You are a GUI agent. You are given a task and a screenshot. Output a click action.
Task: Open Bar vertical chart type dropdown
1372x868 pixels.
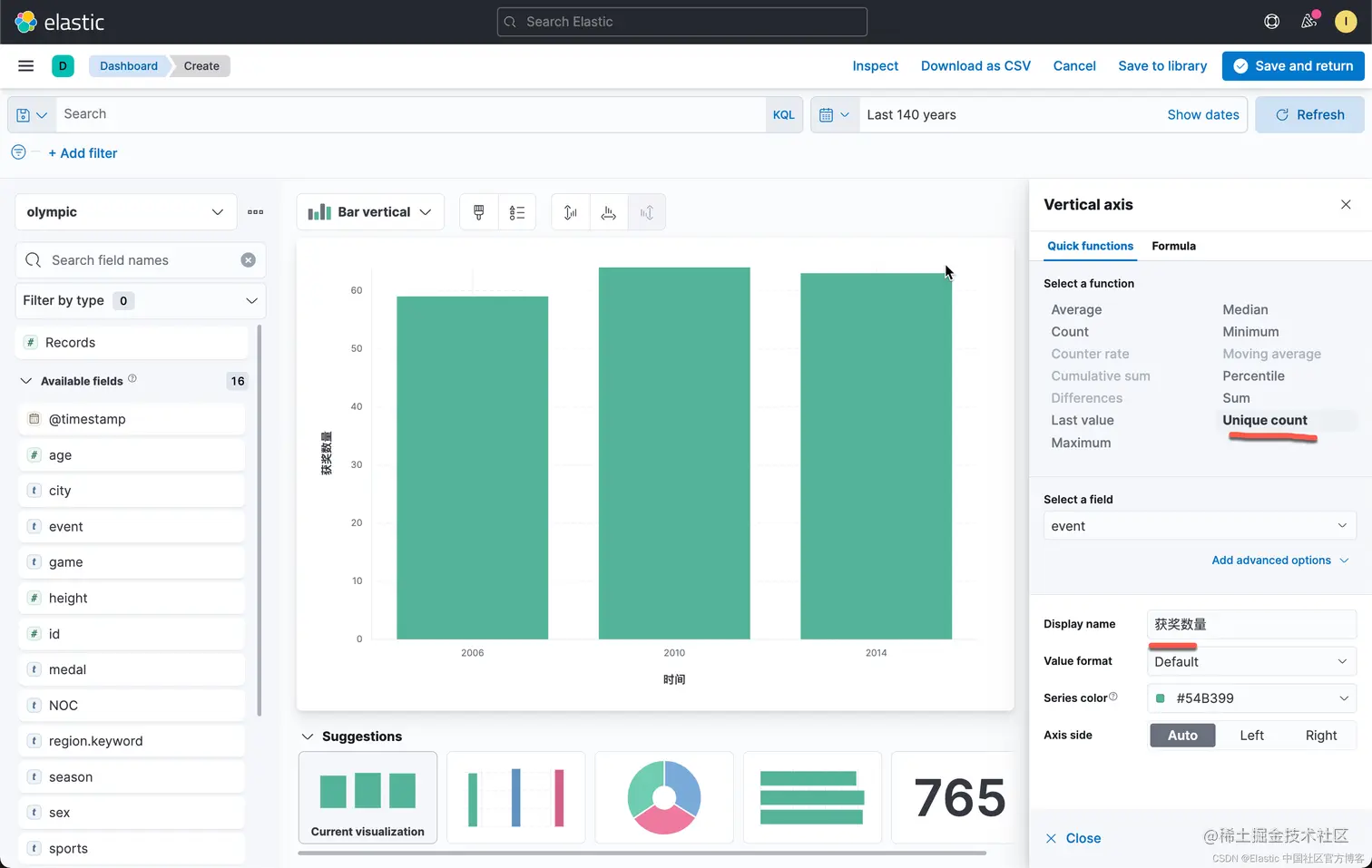370,212
